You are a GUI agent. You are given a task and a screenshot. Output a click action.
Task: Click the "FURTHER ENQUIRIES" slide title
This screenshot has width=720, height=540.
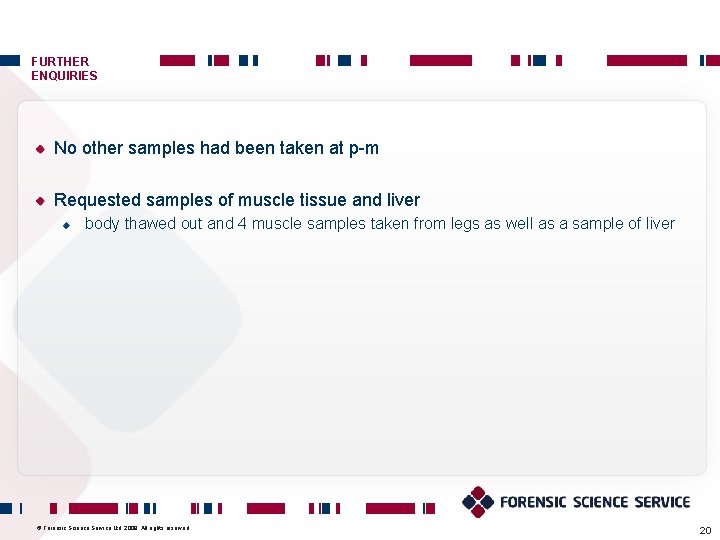64,68
